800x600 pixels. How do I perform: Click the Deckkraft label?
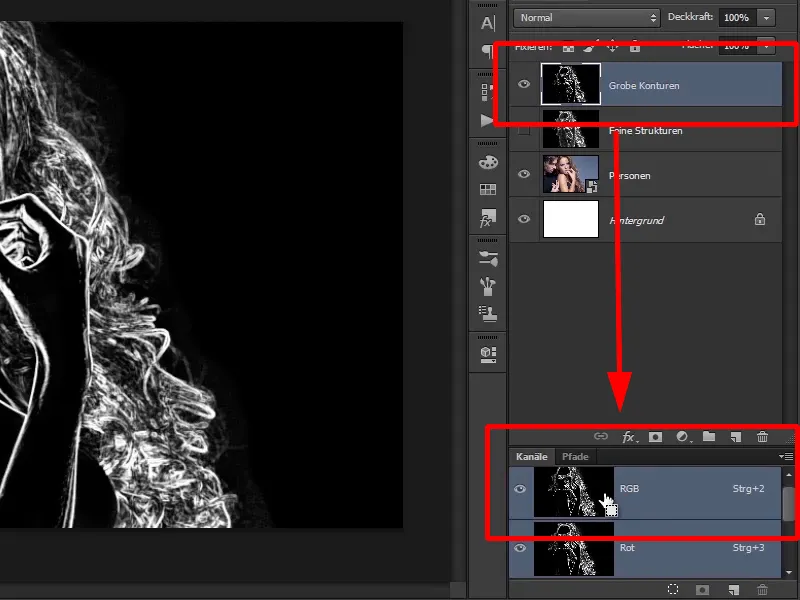pyautogui.click(x=690, y=17)
